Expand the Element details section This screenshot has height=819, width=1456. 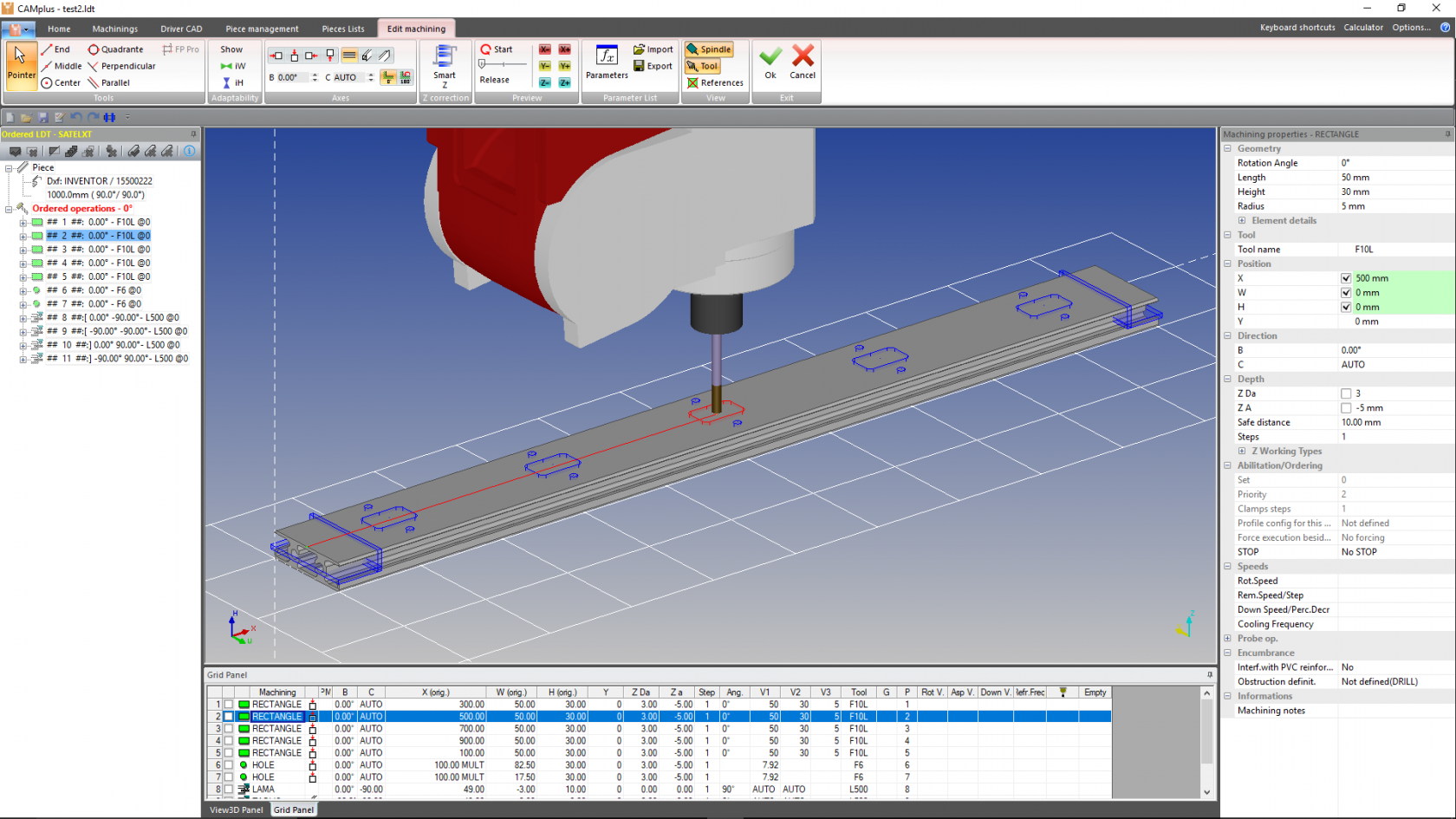click(1243, 220)
